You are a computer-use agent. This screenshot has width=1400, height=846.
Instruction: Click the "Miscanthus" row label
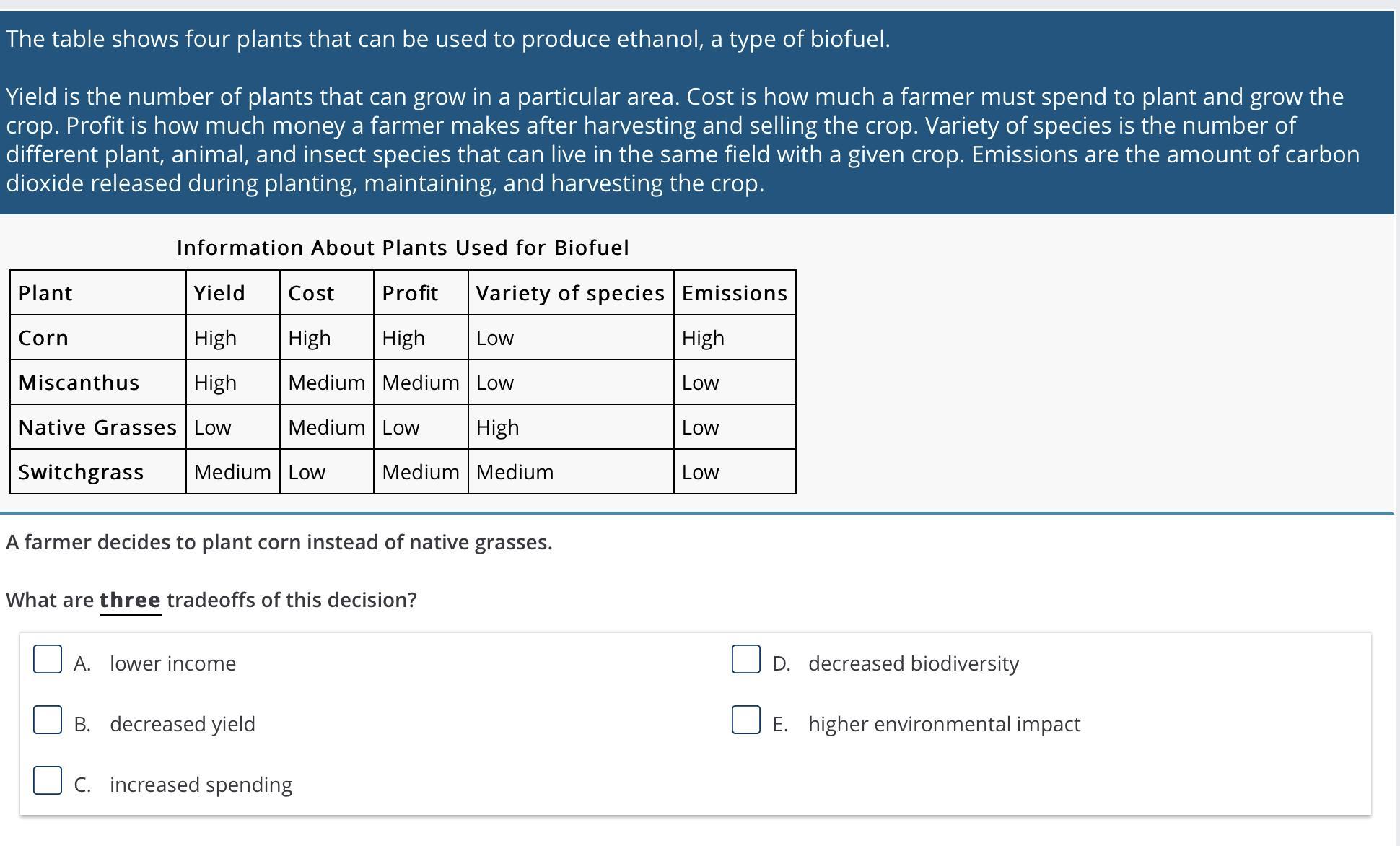79,383
